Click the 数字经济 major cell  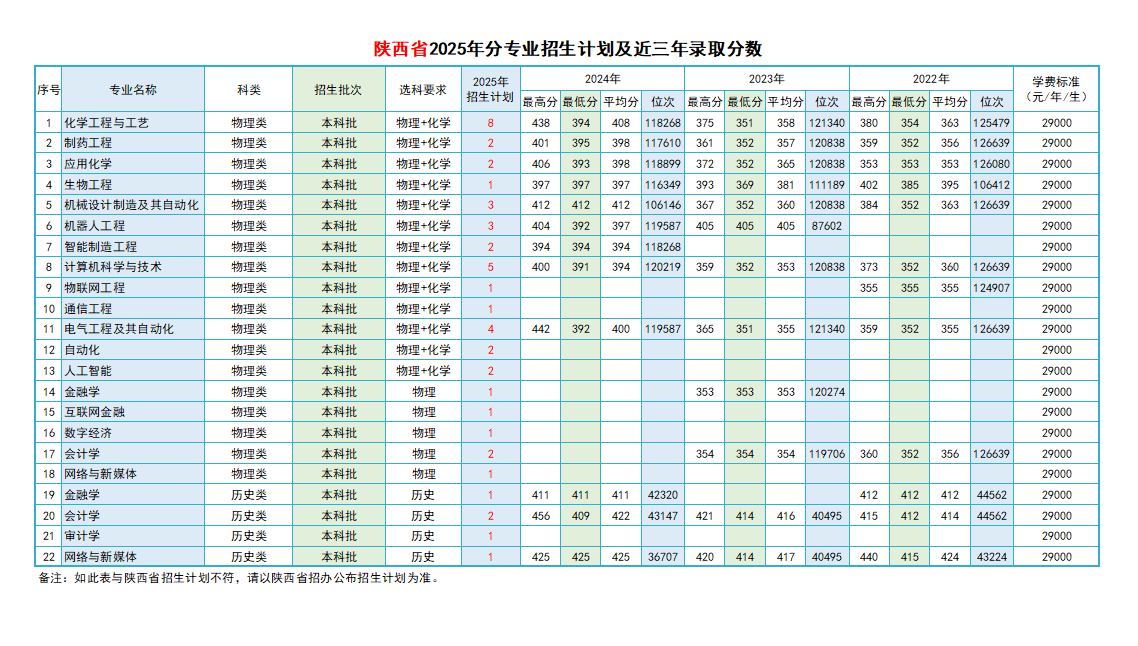coord(87,433)
